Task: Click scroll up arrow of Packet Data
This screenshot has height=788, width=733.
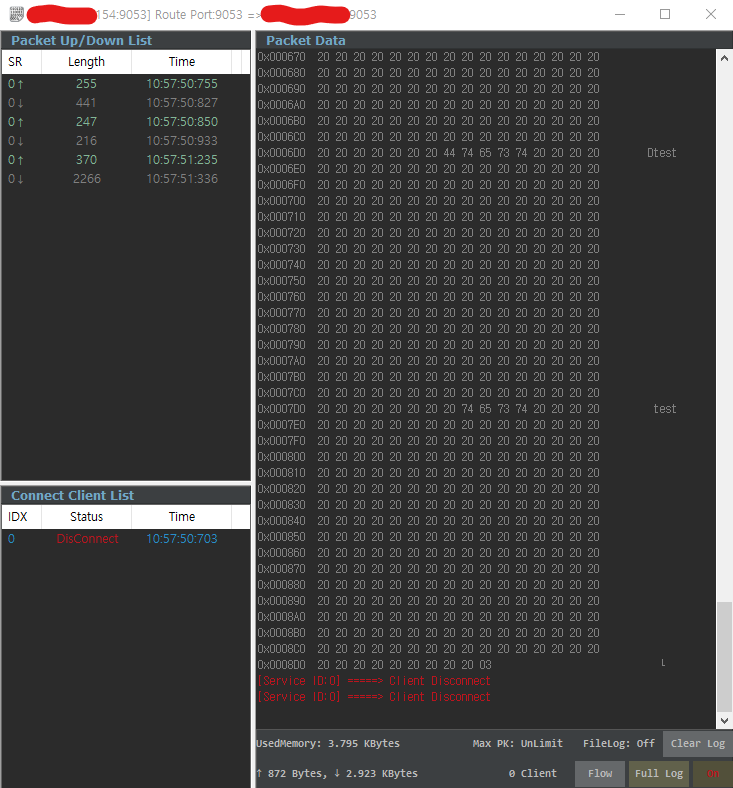Action: click(x=724, y=58)
